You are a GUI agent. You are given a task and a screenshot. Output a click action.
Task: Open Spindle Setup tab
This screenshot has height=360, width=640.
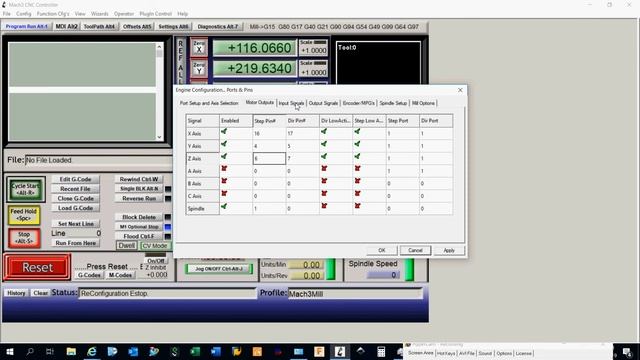click(x=393, y=103)
